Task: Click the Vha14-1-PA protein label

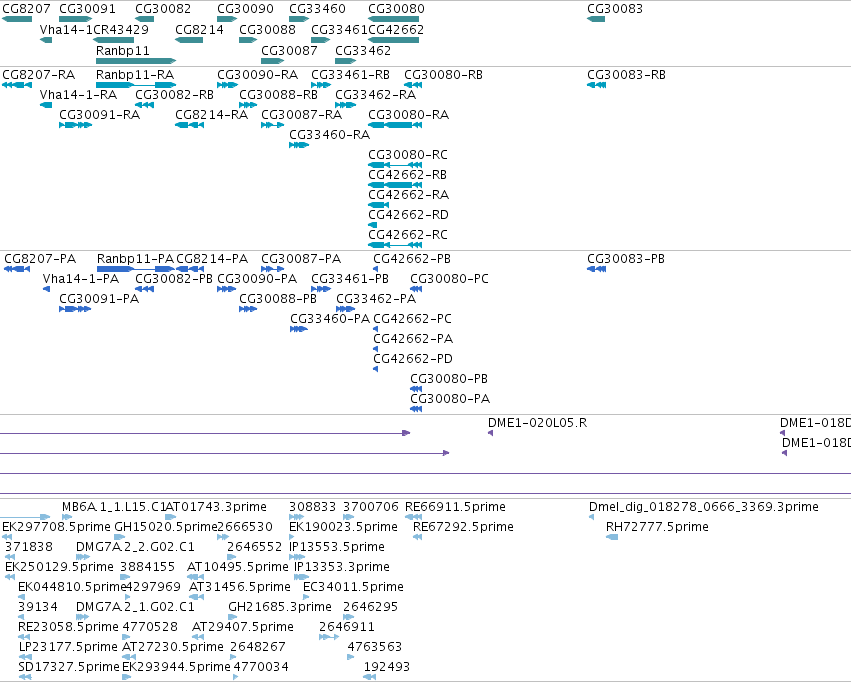Action: (x=80, y=278)
